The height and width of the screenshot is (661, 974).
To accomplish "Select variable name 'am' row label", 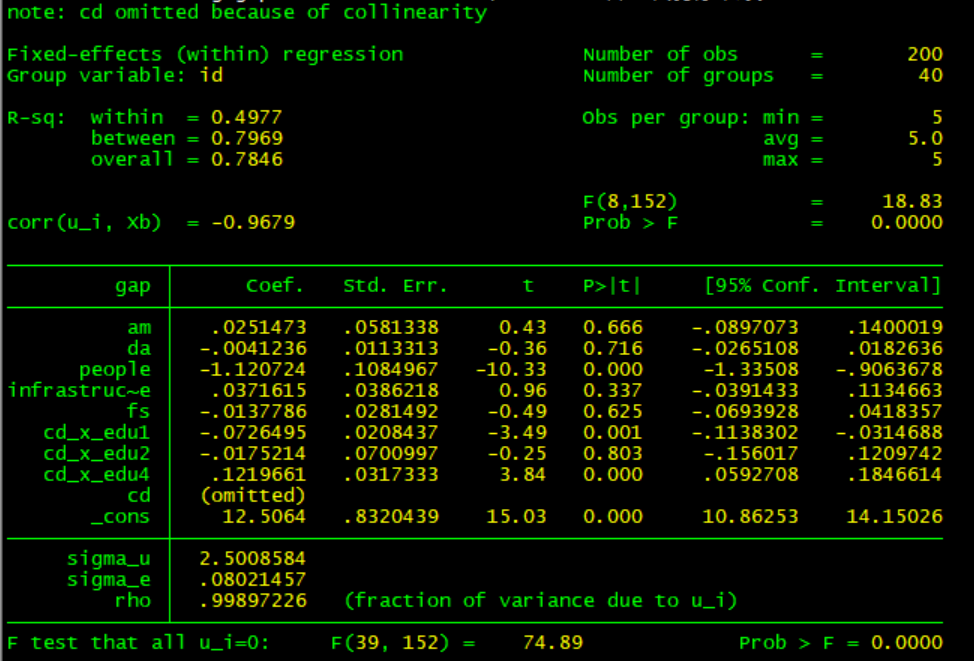I will click(139, 327).
